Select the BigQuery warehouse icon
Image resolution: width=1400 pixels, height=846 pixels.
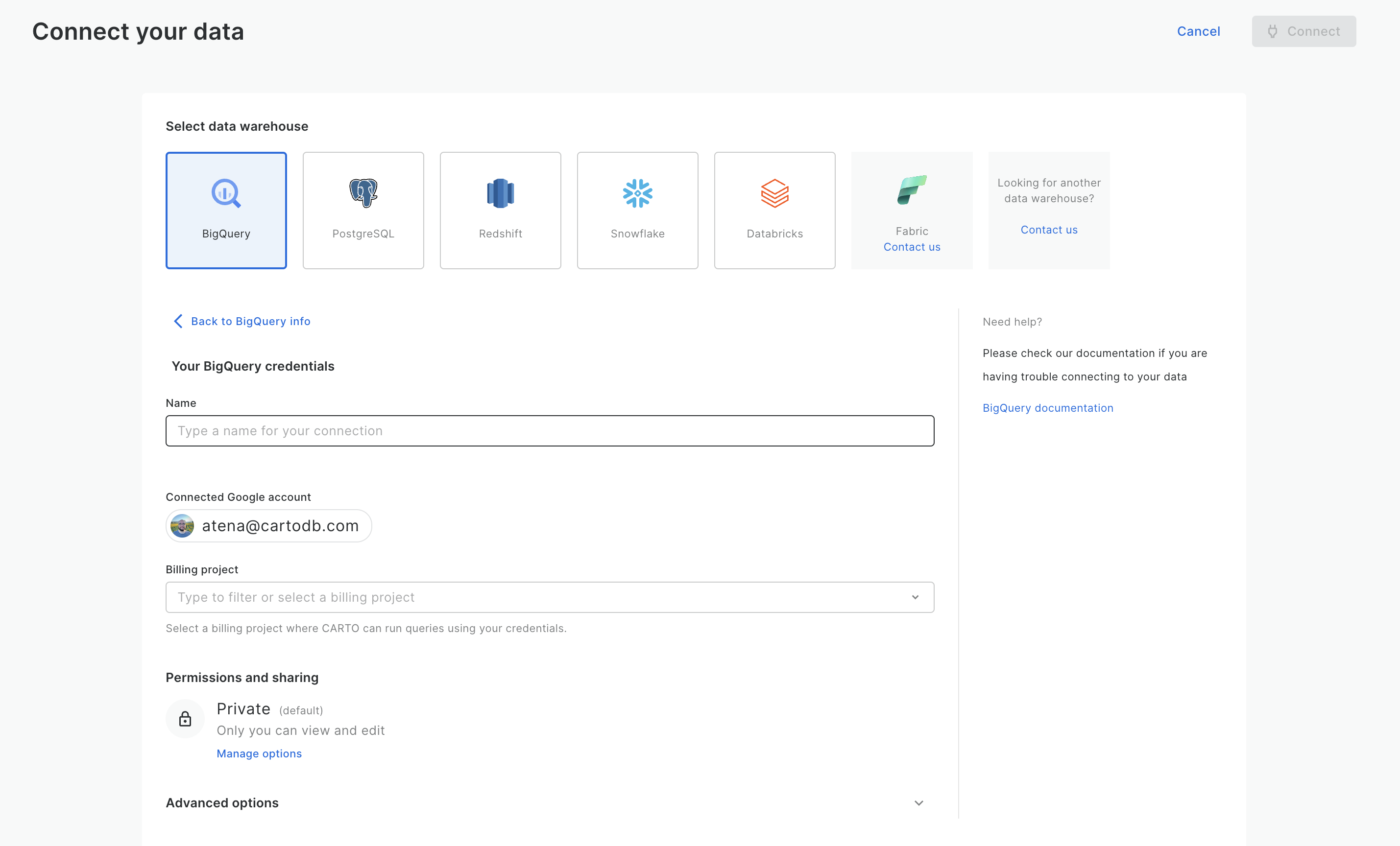[x=226, y=193]
